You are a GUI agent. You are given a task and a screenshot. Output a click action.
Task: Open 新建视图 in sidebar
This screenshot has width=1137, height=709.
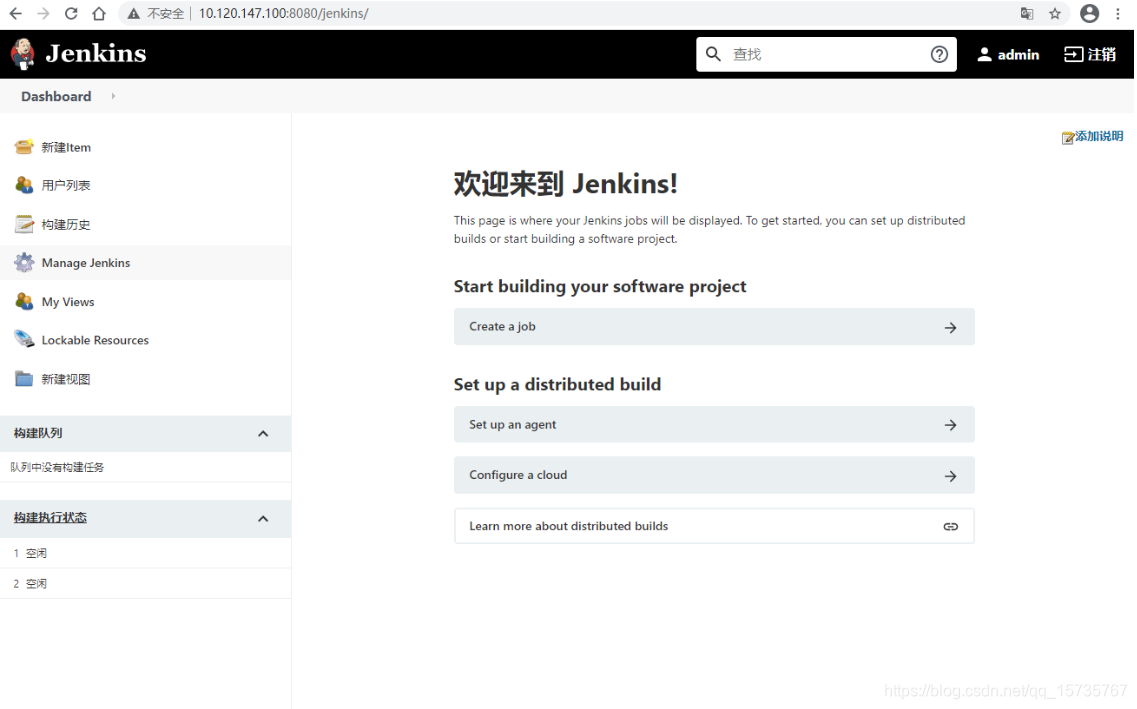coord(66,379)
